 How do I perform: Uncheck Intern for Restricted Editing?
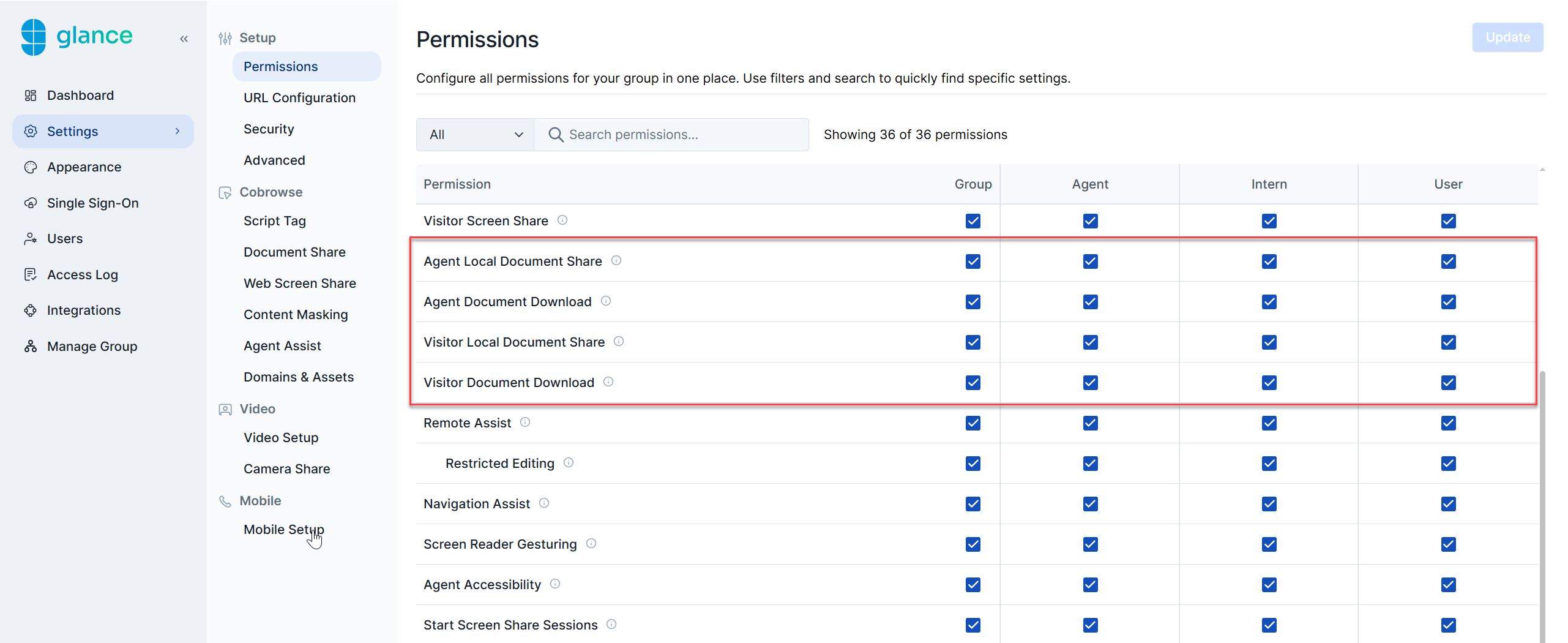[1269, 464]
